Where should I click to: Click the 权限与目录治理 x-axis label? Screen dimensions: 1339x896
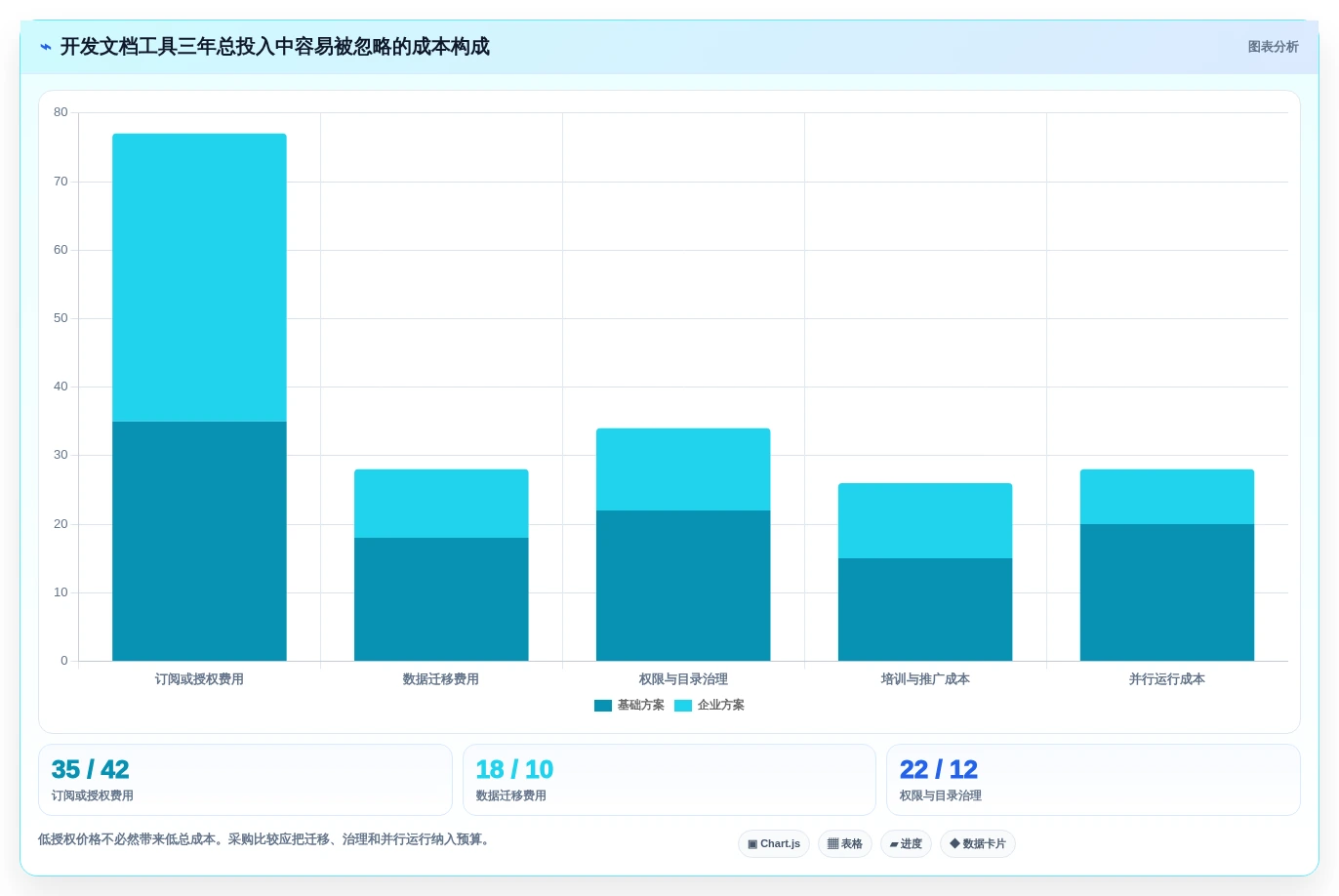683,679
